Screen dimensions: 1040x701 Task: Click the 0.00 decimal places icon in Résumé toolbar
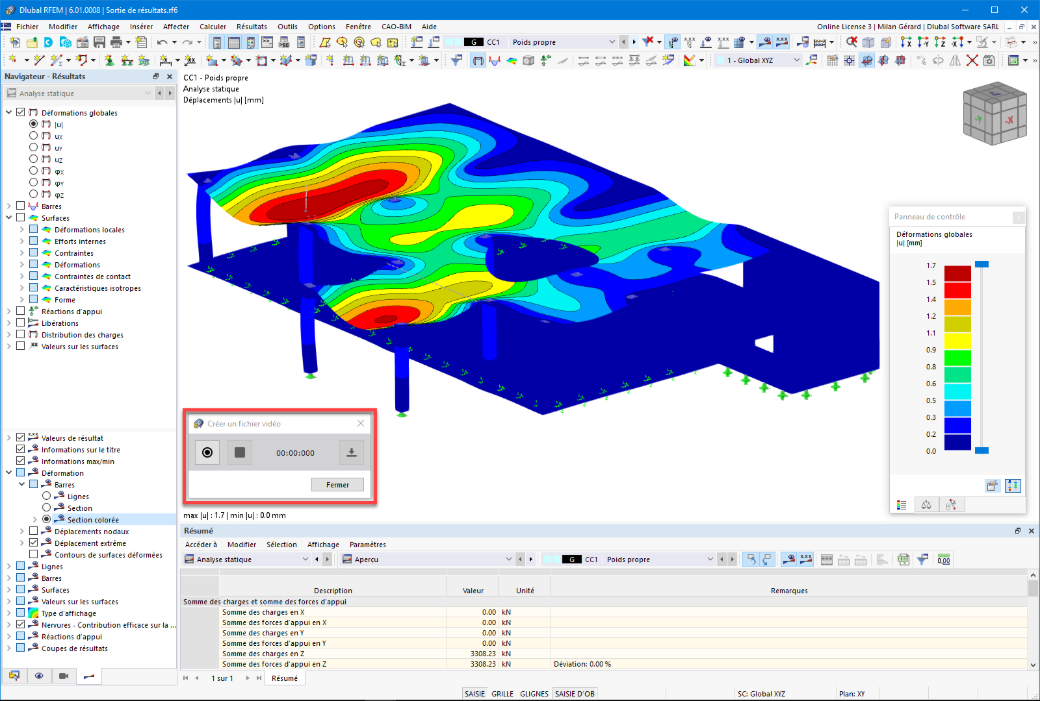(944, 560)
